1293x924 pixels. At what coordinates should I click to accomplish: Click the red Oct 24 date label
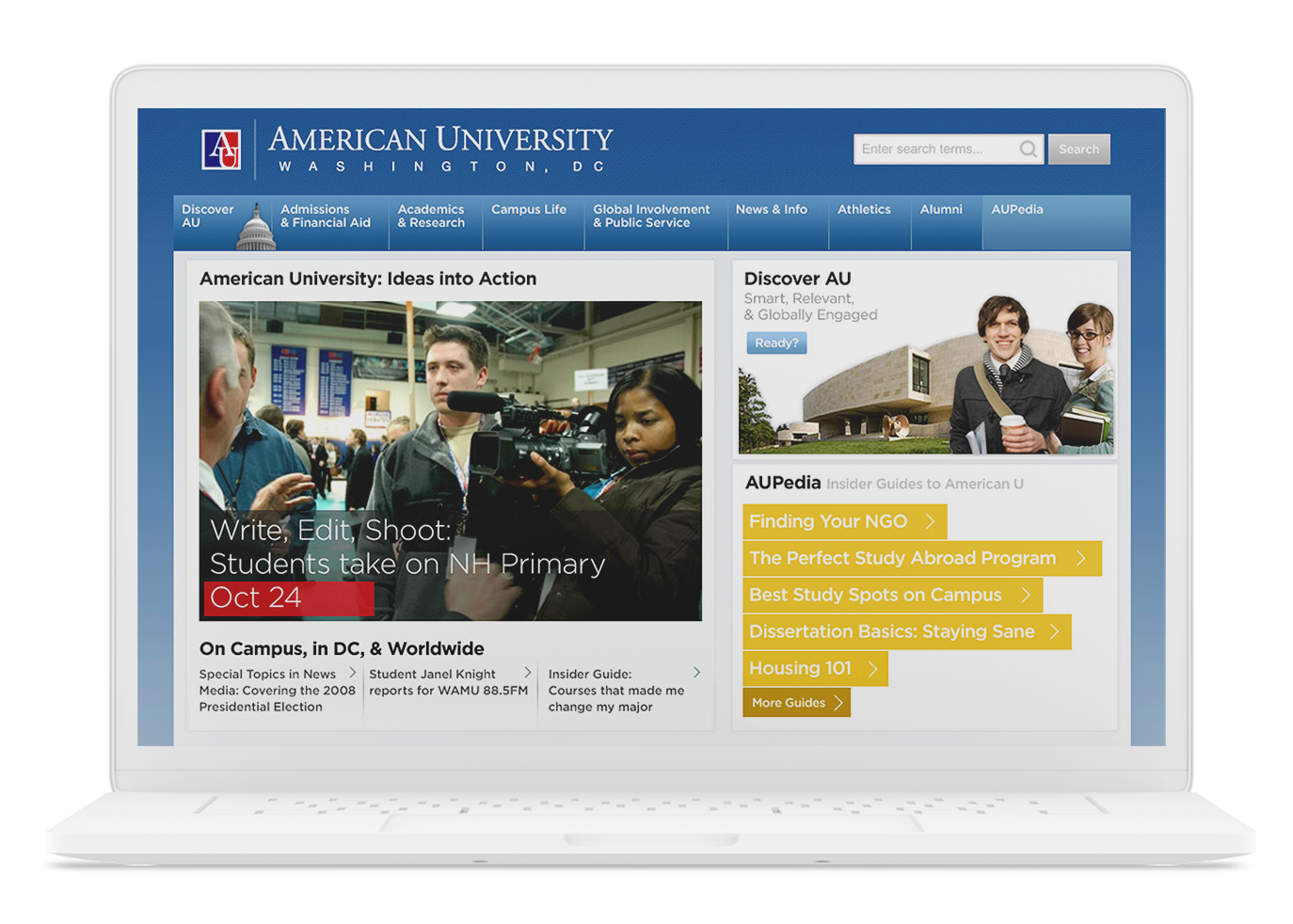pyautogui.click(x=289, y=598)
